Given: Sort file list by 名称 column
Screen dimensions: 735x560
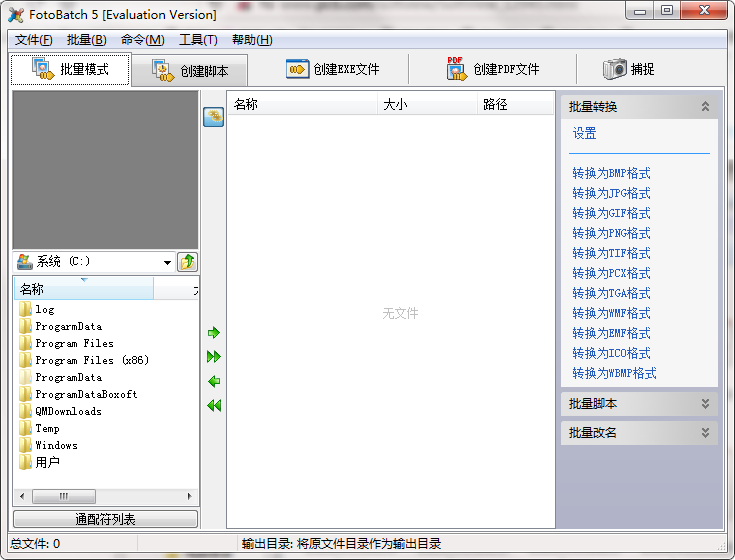Looking at the screenshot, I should pyautogui.click(x=302, y=104).
